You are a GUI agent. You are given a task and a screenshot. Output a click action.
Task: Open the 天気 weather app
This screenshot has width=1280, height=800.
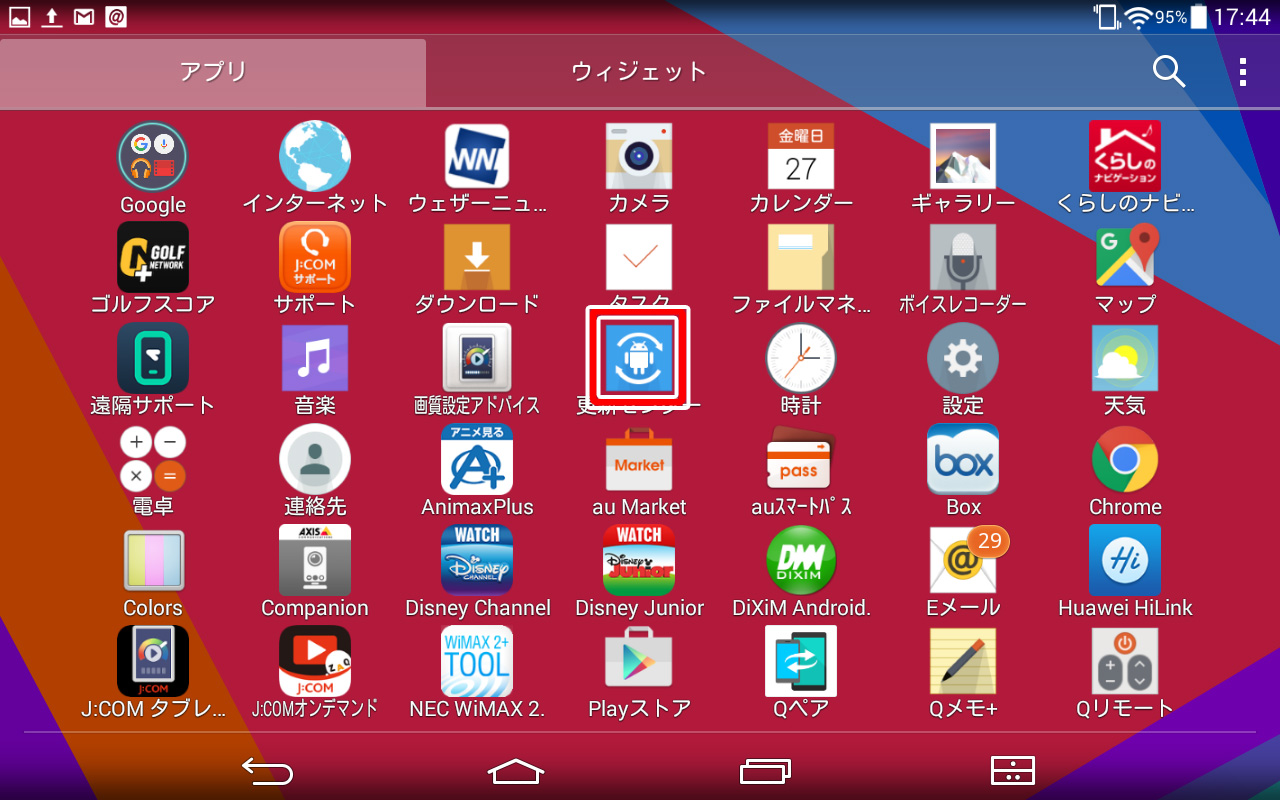click(x=1125, y=358)
